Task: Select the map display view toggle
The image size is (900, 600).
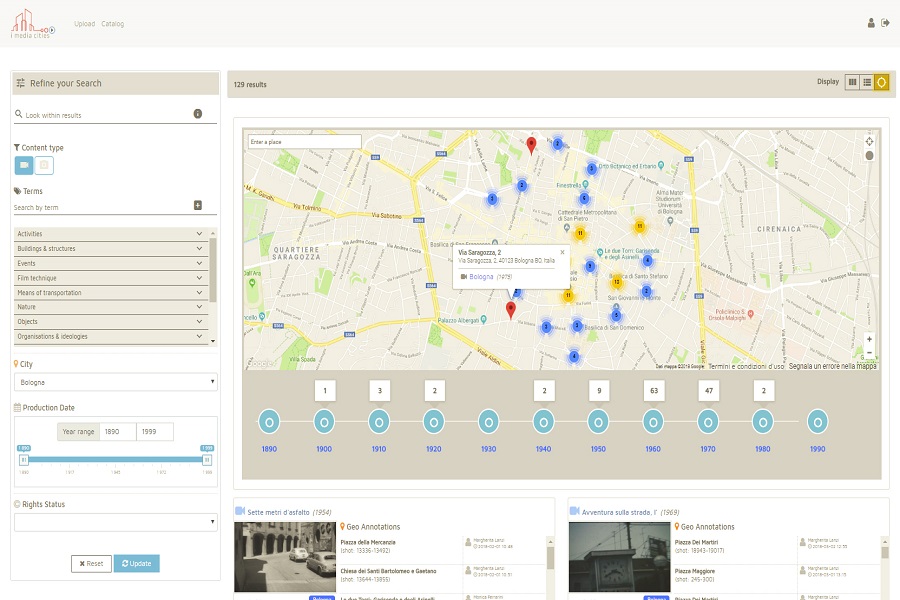Action: tap(882, 82)
